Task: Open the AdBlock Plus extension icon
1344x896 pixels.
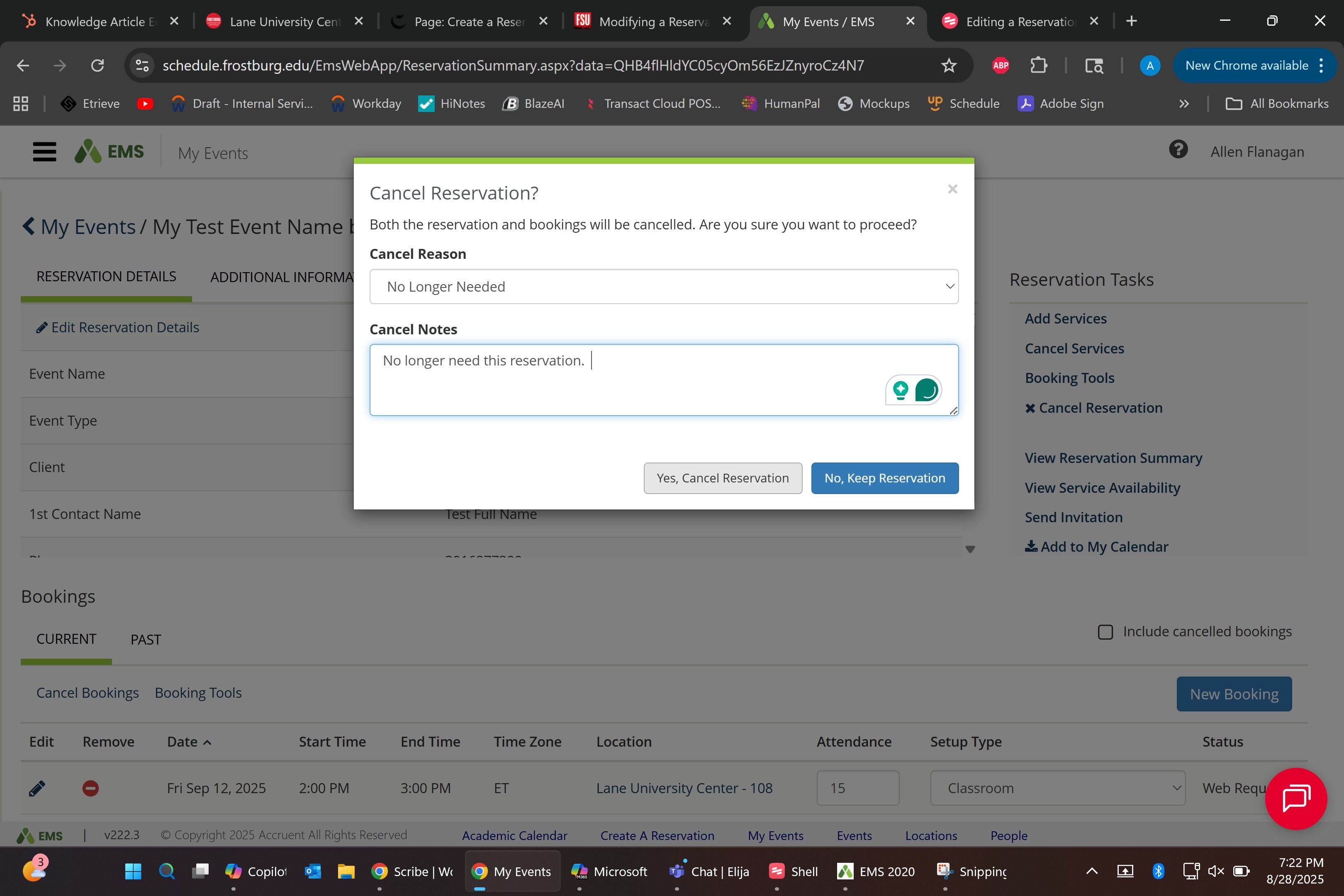Action: coord(1000,66)
